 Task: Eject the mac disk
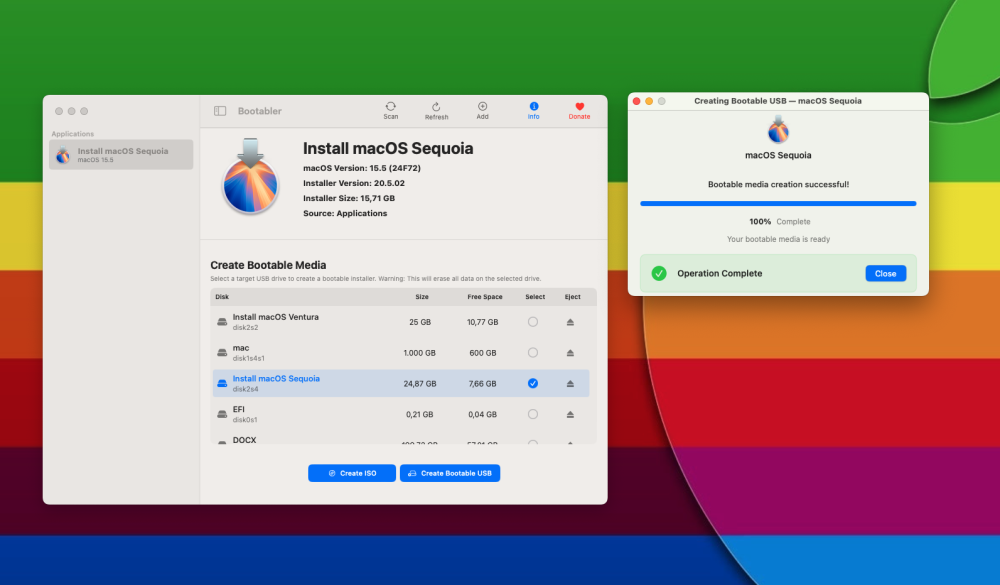(570, 353)
